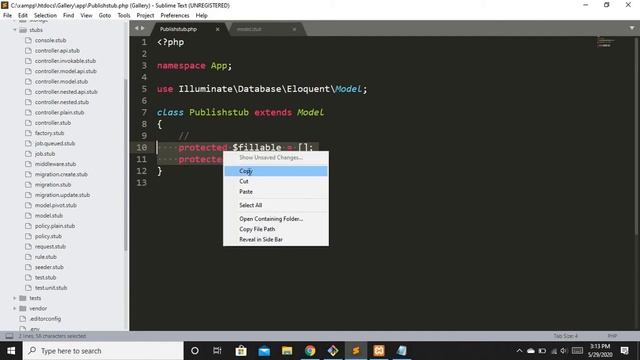Open Windows Start menu
This screenshot has height=360, width=640.
click(11, 351)
